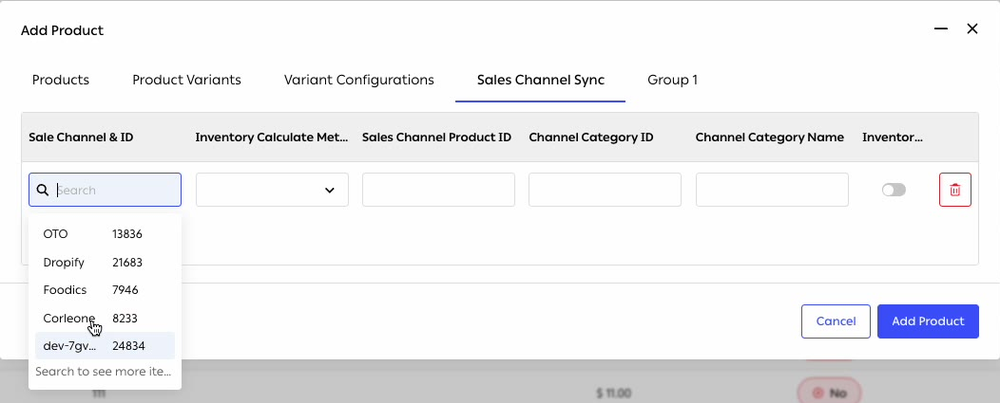Focus the Sale Channel search field
Viewport: 1000px width, 403px height.
pyautogui.click(x=105, y=190)
